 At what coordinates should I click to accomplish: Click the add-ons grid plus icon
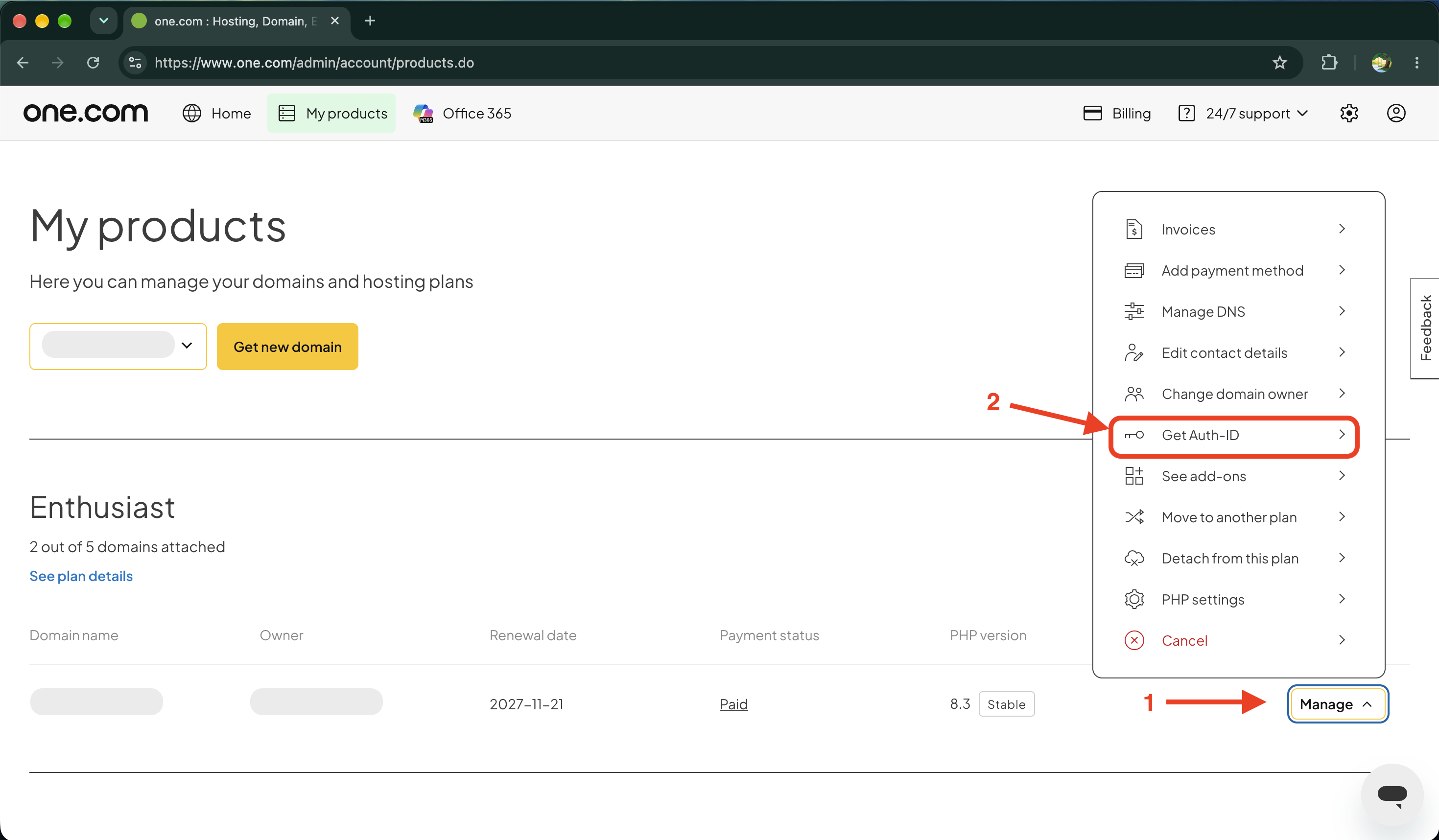tap(1133, 476)
